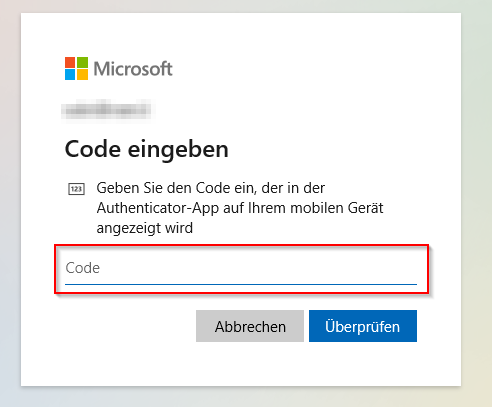Click the 123 code icon
This screenshot has width=492, height=407.
tap(76, 189)
